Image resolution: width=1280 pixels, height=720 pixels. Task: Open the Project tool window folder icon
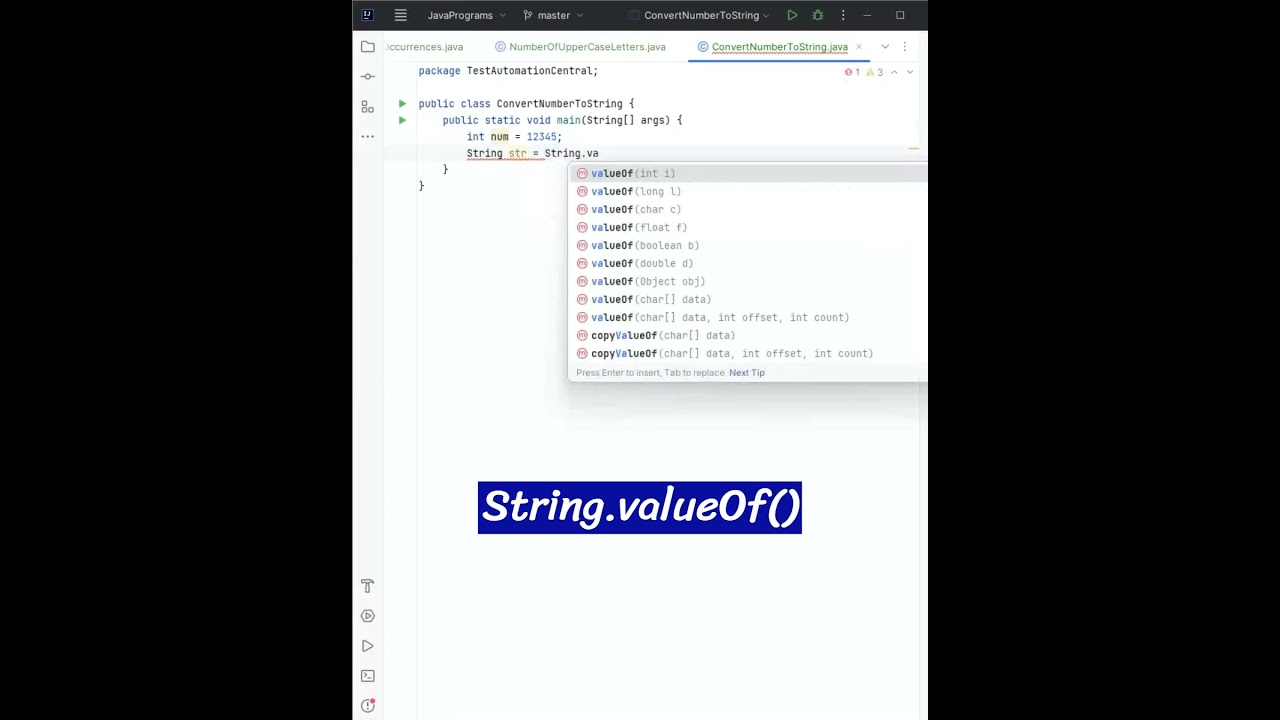click(x=368, y=46)
